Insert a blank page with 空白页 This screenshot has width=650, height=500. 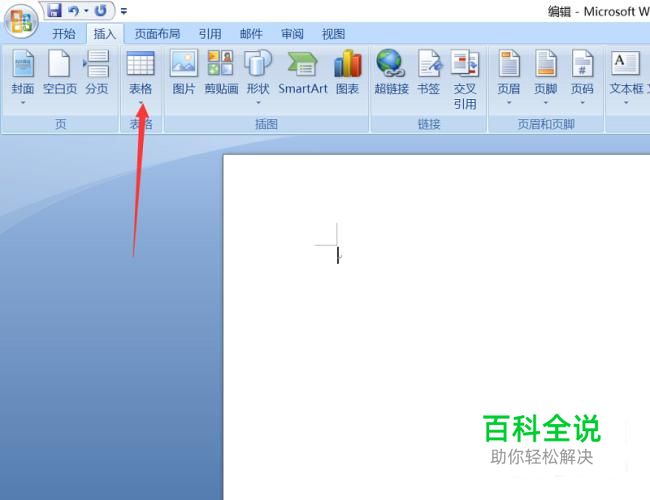click(x=60, y=72)
